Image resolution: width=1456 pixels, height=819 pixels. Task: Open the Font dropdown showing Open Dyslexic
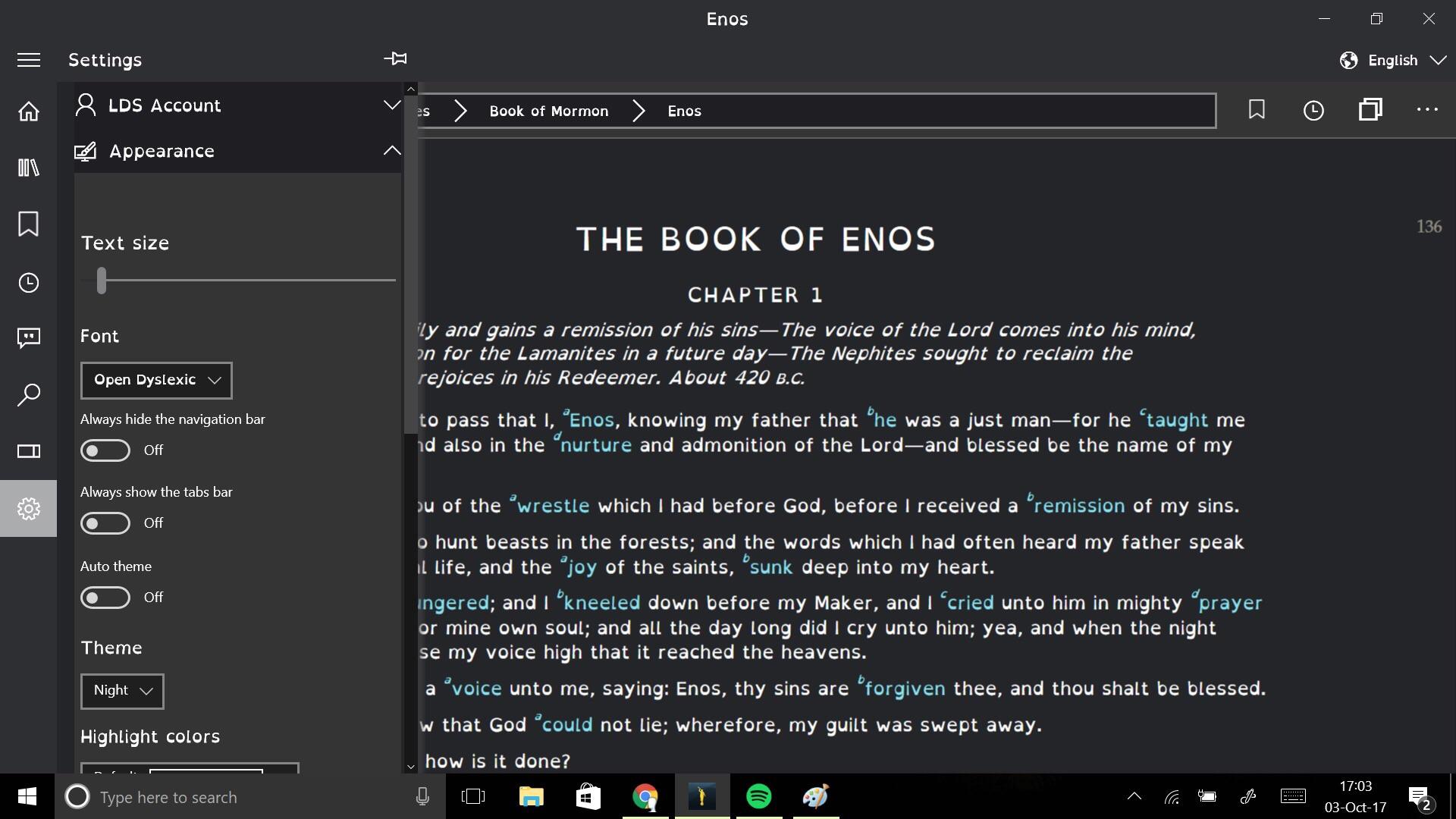[155, 380]
